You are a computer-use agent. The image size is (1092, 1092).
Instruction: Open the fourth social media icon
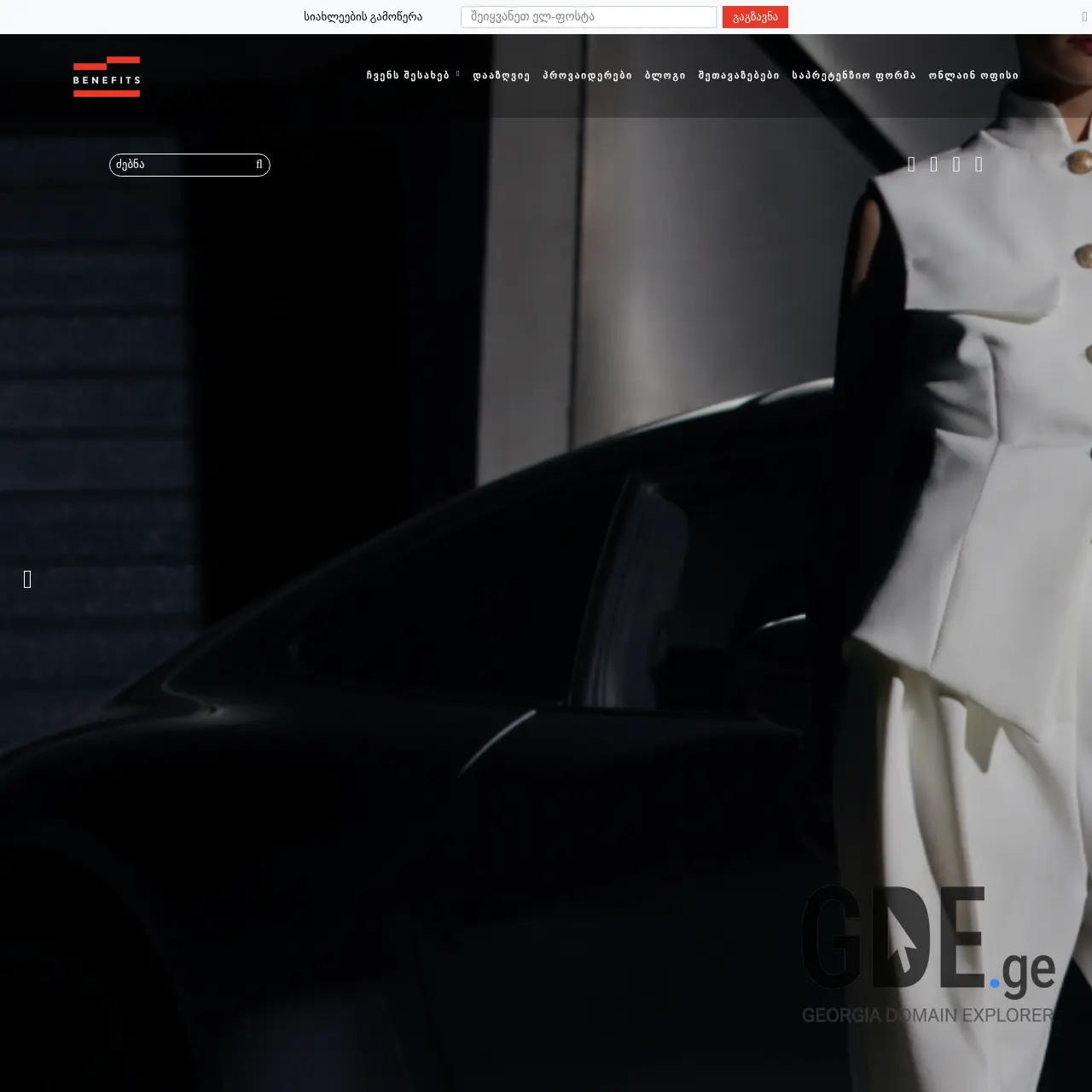[x=979, y=165]
